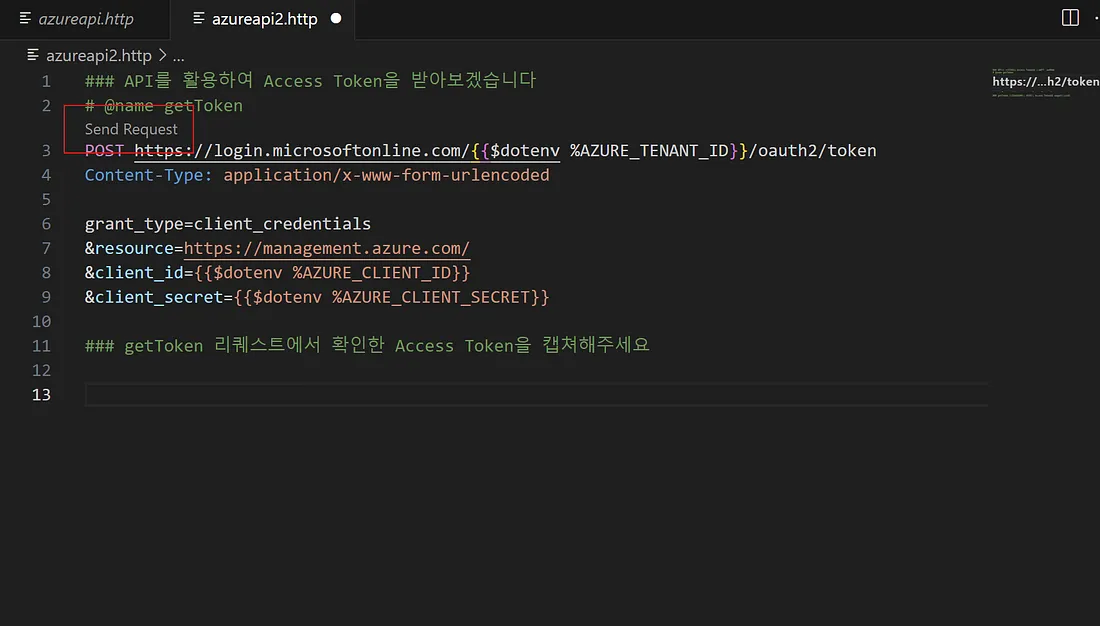The image size is (1100, 626).
Task: Click the Content-Type header name
Action: click(148, 175)
